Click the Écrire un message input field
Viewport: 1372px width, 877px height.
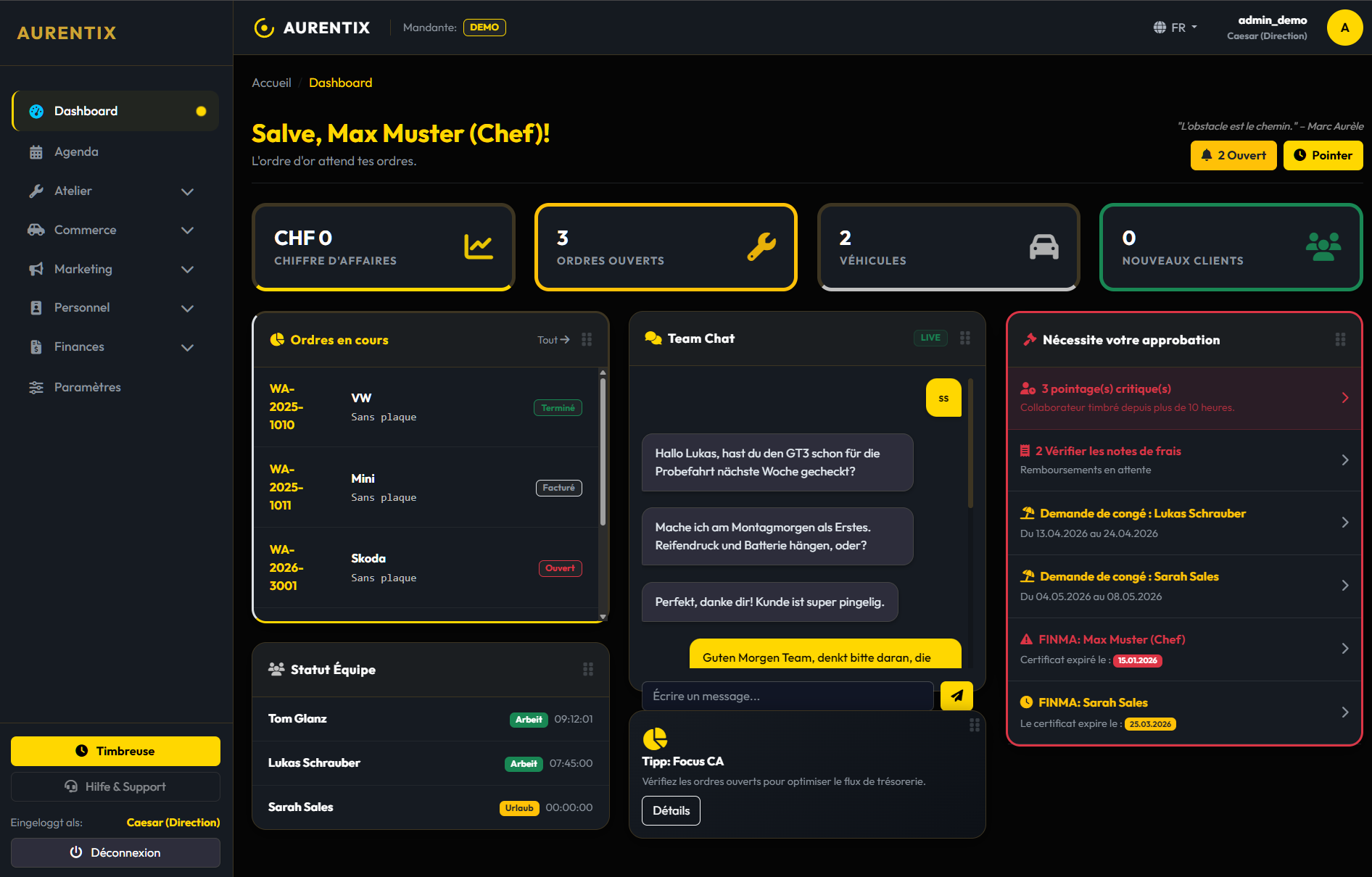pyautogui.click(x=788, y=696)
